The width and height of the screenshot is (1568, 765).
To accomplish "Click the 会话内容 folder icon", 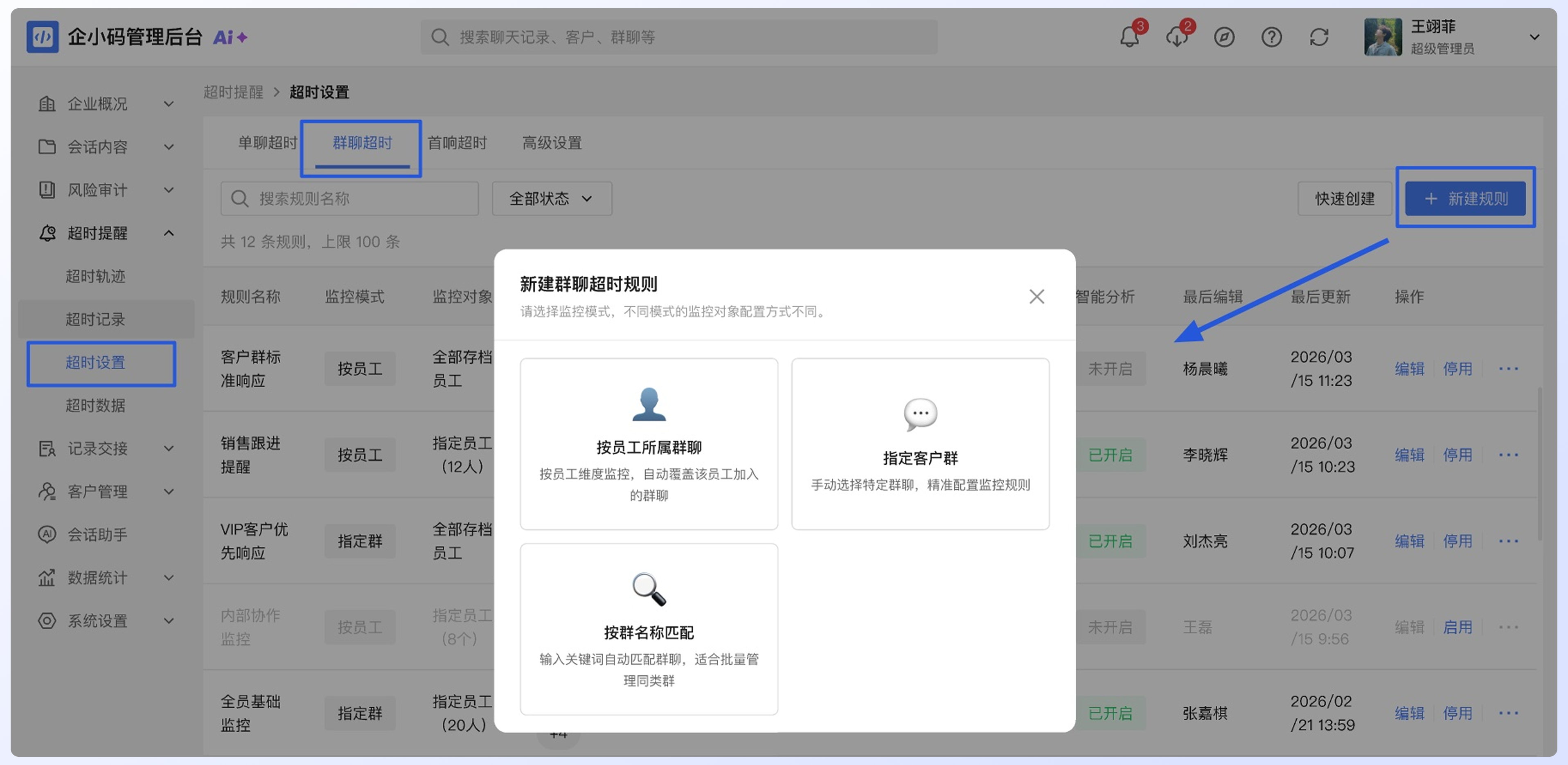I will point(47,147).
